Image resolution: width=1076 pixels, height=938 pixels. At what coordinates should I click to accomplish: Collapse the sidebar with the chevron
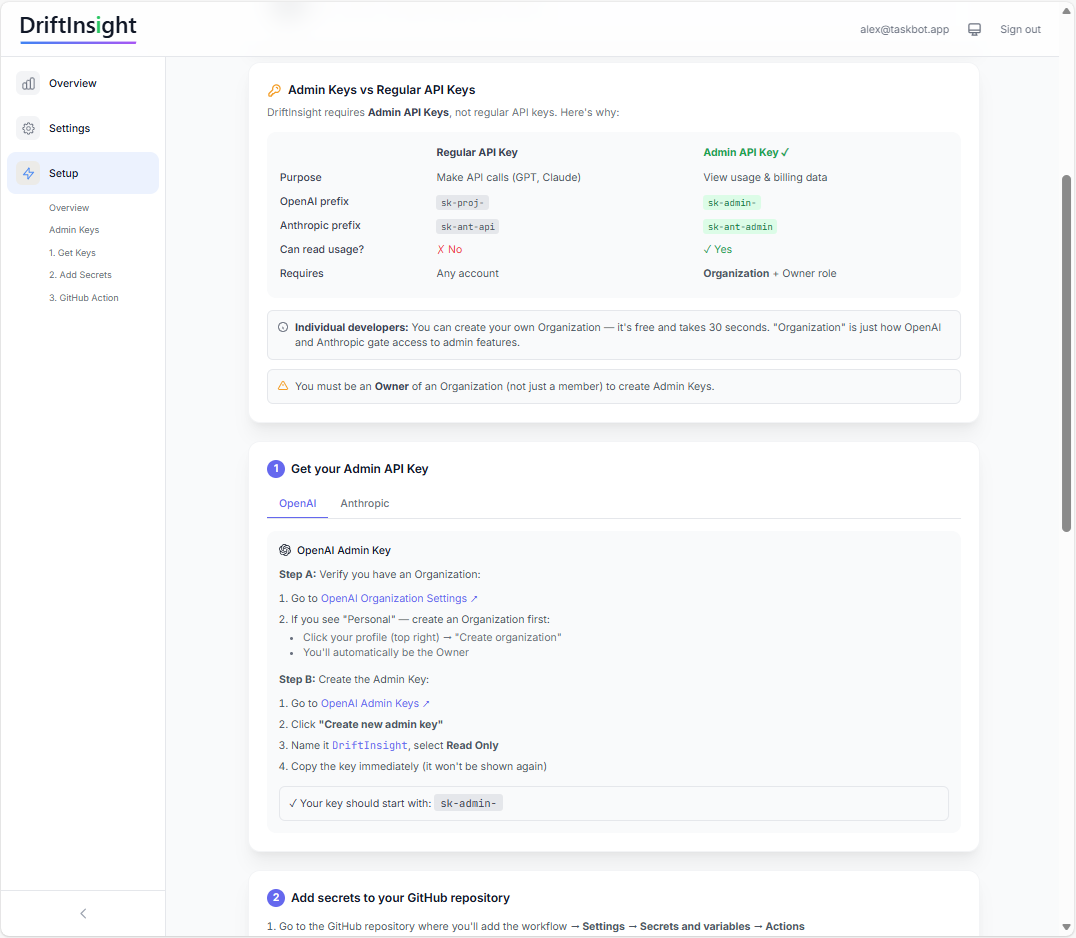(x=83, y=913)
